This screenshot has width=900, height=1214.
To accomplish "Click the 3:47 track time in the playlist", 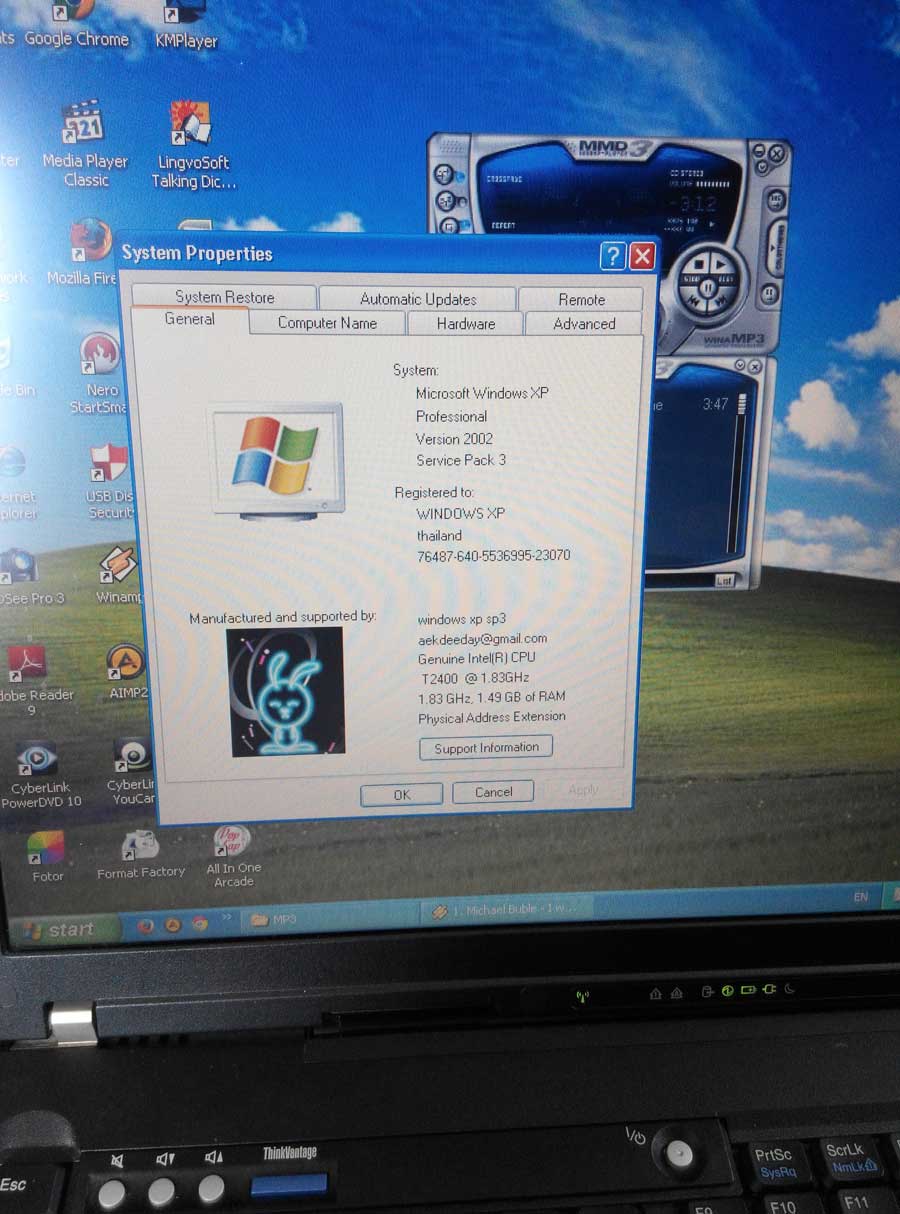I will pos(715,404).
